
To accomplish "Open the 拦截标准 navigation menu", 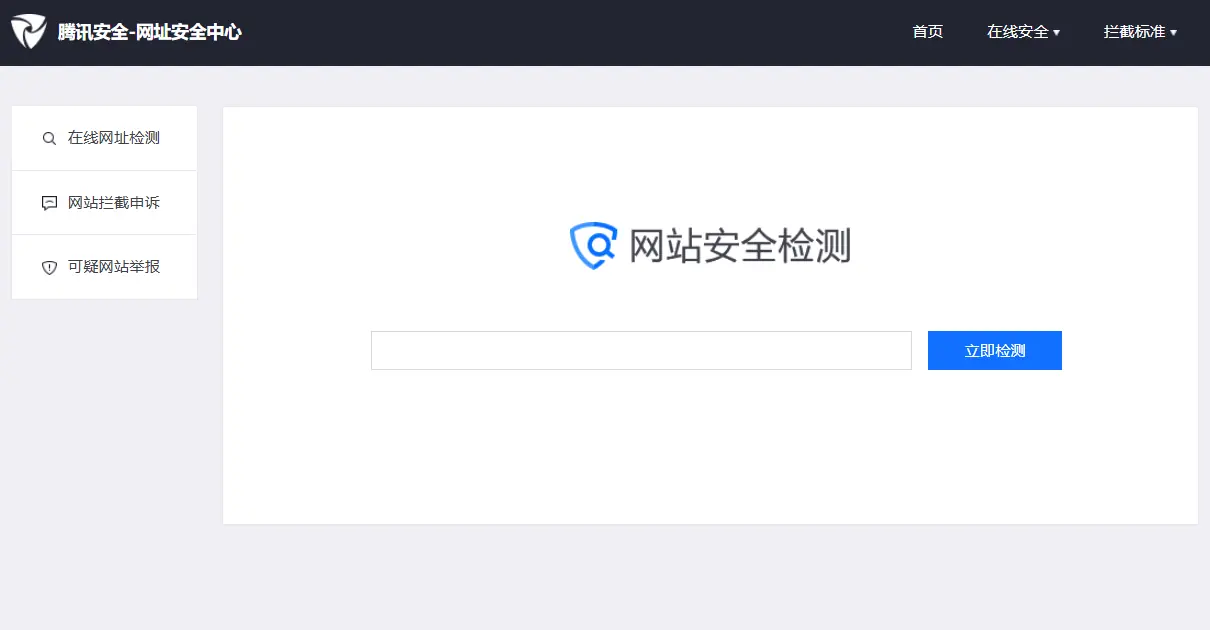I will coord(1140,32).
